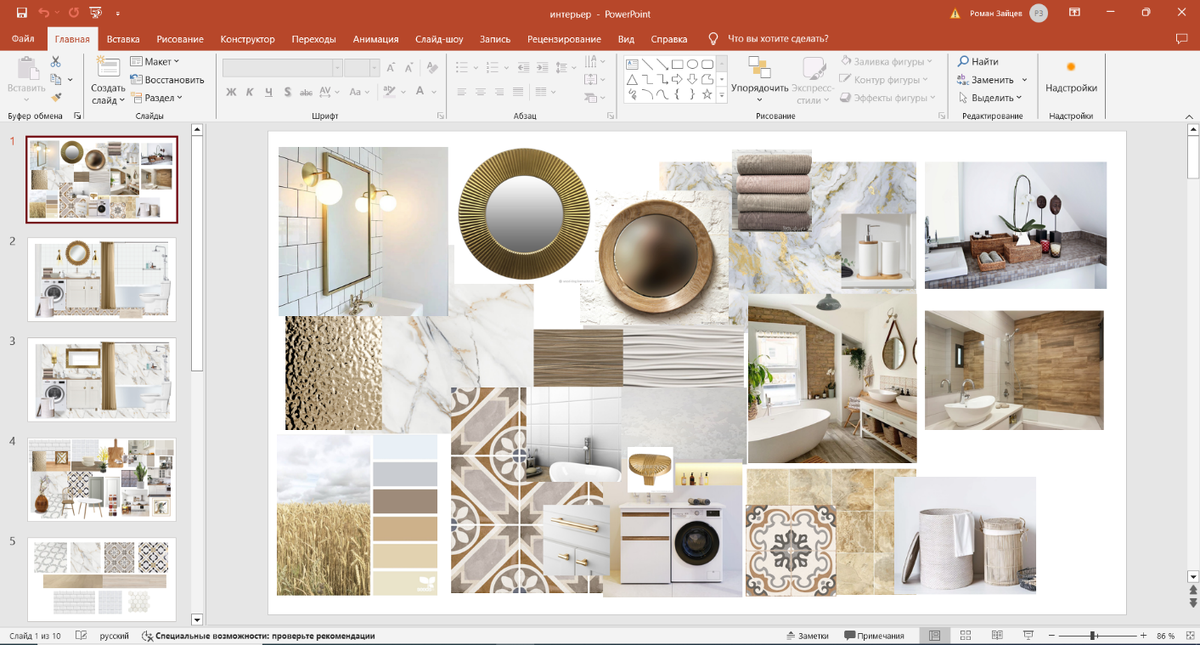Select the star shape in shapes gallery
Image resolution: width=1200 pixels, height=645 pixels.
[x=707, y=95]
